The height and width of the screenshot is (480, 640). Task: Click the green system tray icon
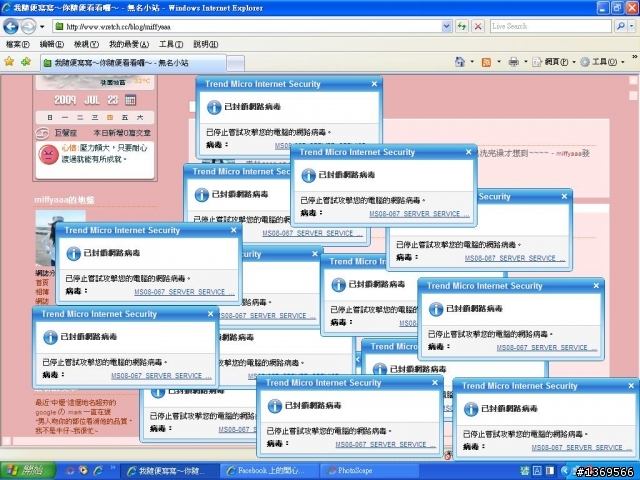coord(525,471)
